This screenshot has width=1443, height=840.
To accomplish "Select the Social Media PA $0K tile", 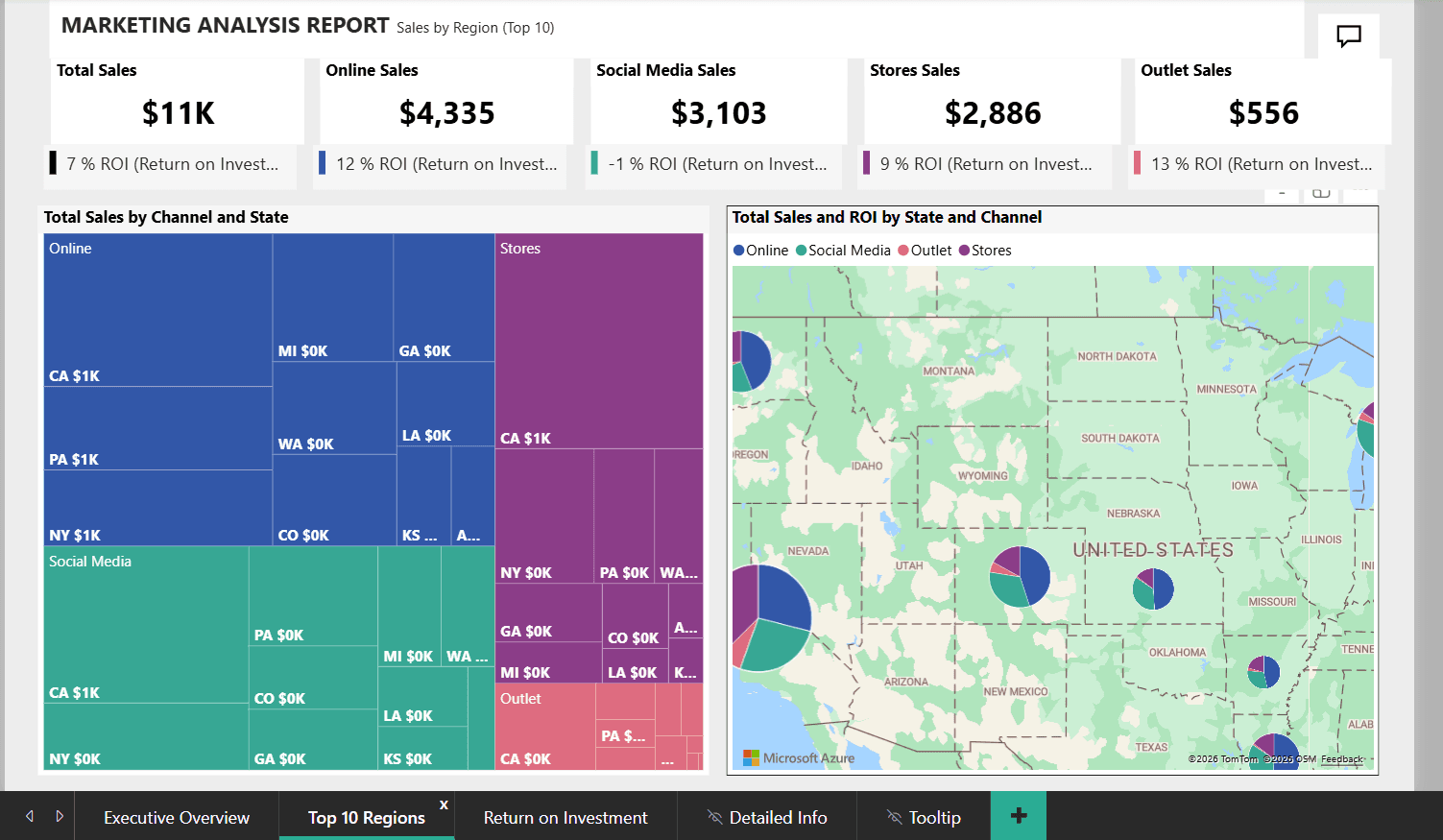I will click(x=313, y=596).
